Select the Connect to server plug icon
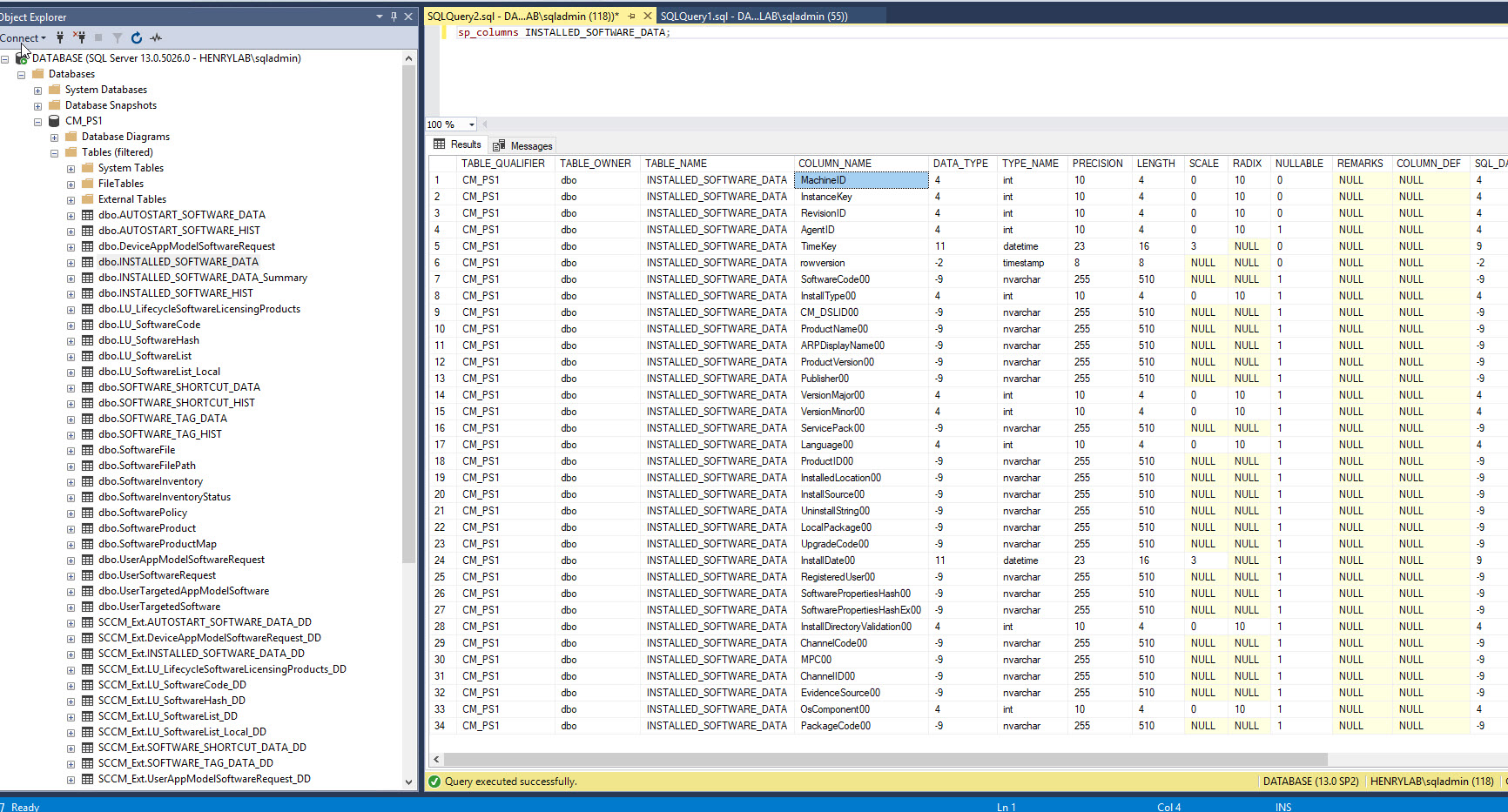 59,37
